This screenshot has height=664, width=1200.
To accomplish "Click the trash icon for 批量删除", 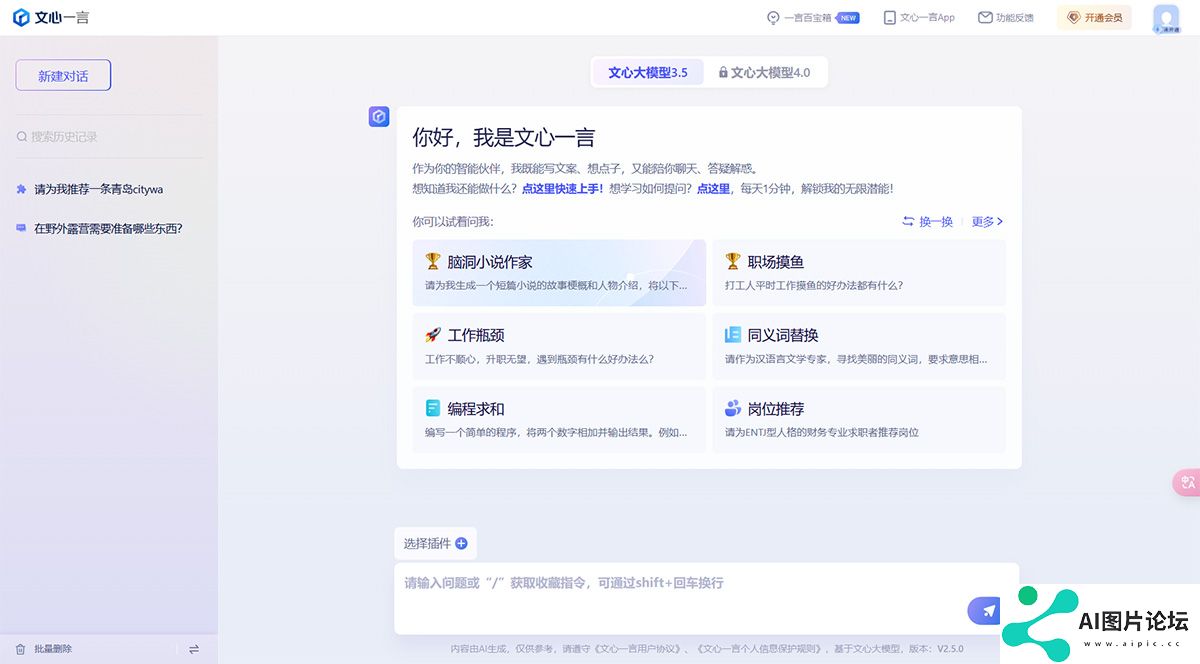I will click(20, 649).
